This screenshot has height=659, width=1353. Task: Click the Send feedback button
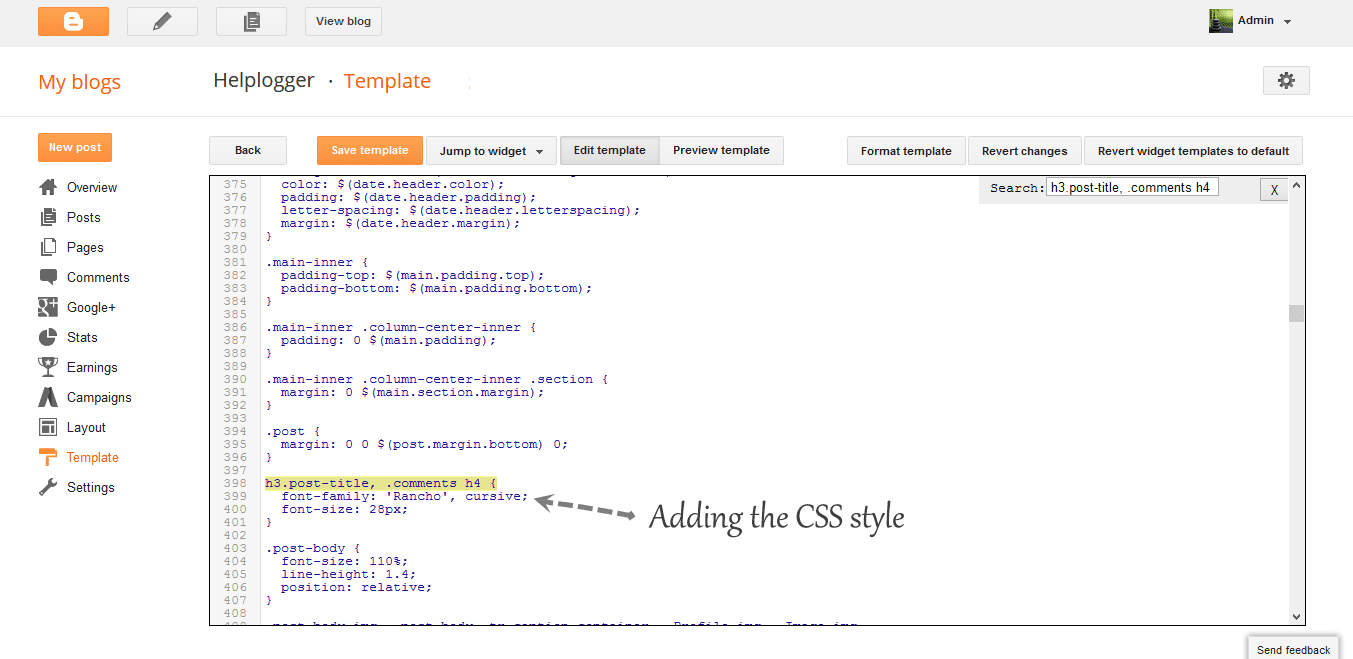(1293, 649)
